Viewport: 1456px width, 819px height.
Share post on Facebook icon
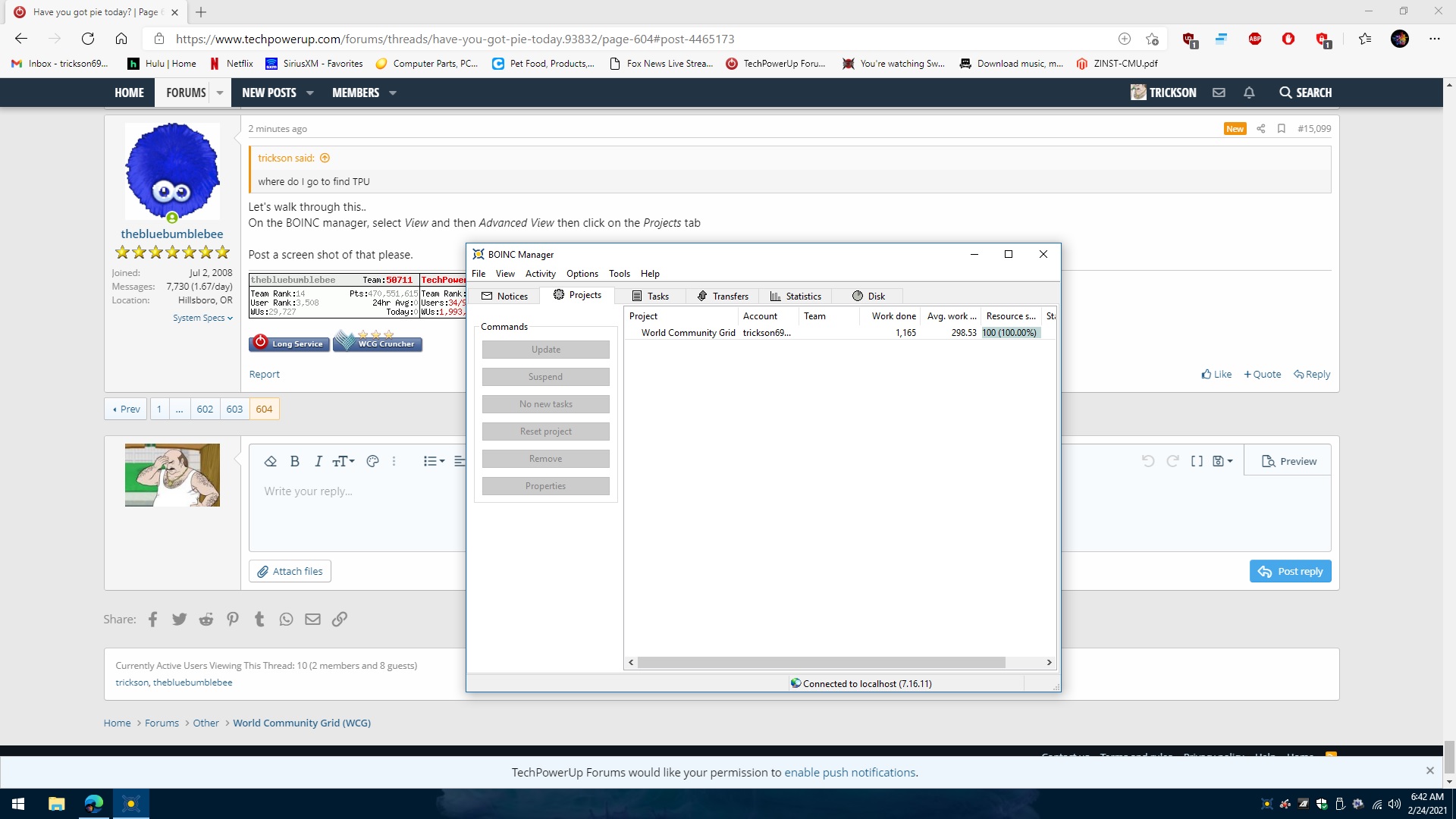[x=152, y=620]
